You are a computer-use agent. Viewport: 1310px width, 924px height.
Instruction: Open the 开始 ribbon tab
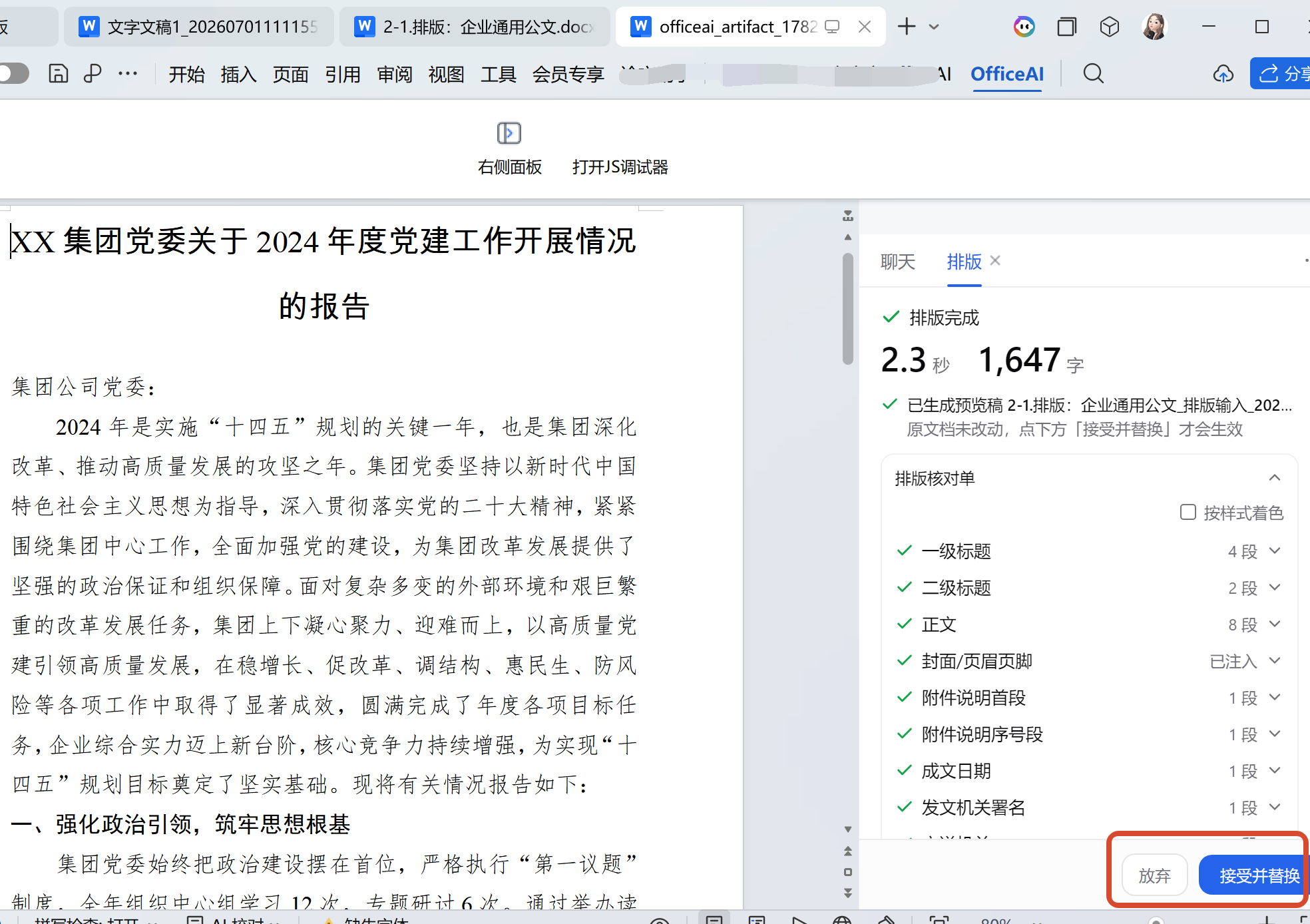pos(186,74)
